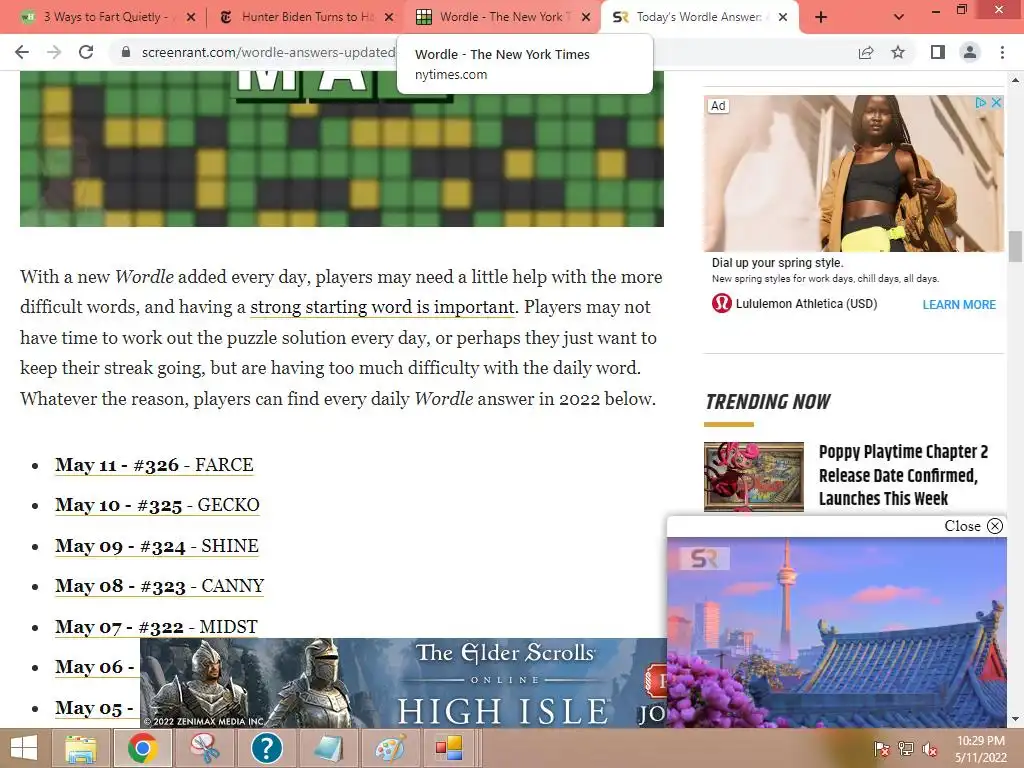Click the scrollbar up arrow

[x=1015, y=80]
